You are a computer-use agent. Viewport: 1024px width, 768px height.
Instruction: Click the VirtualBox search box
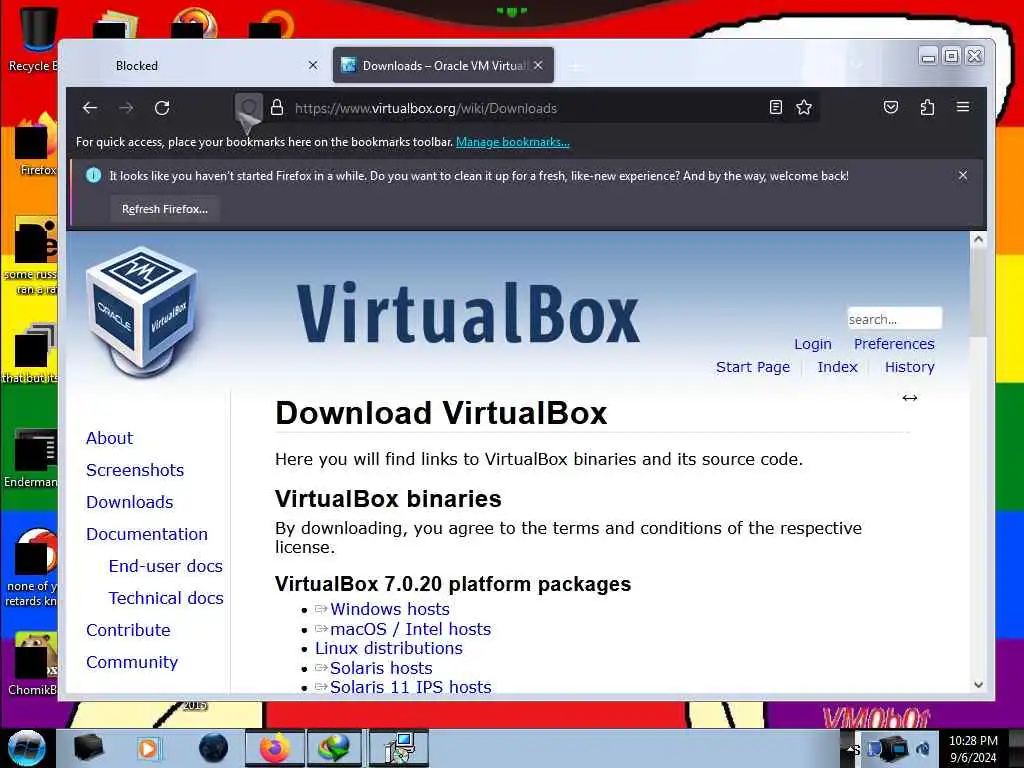click(894, 319)
